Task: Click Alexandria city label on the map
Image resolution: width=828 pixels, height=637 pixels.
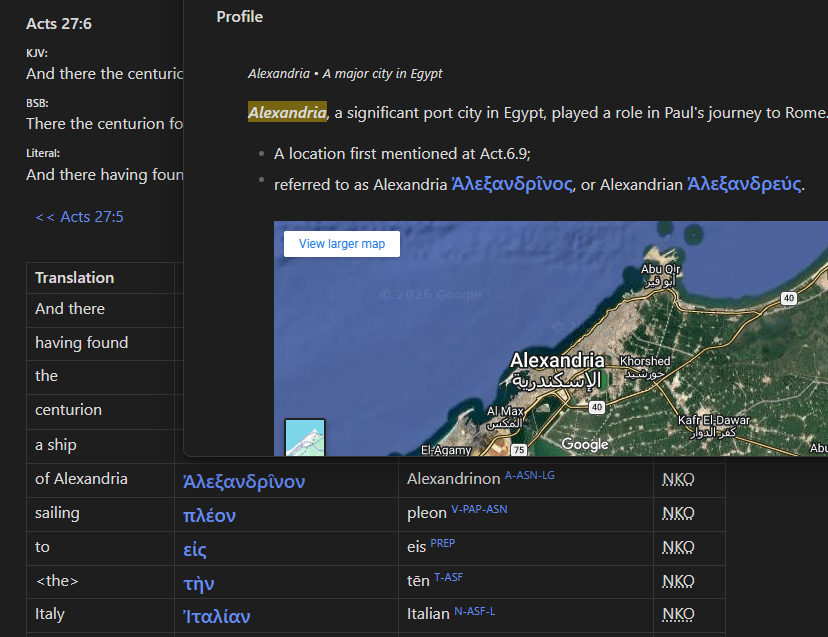Action: pyautogui.click(x=557, y=361)
